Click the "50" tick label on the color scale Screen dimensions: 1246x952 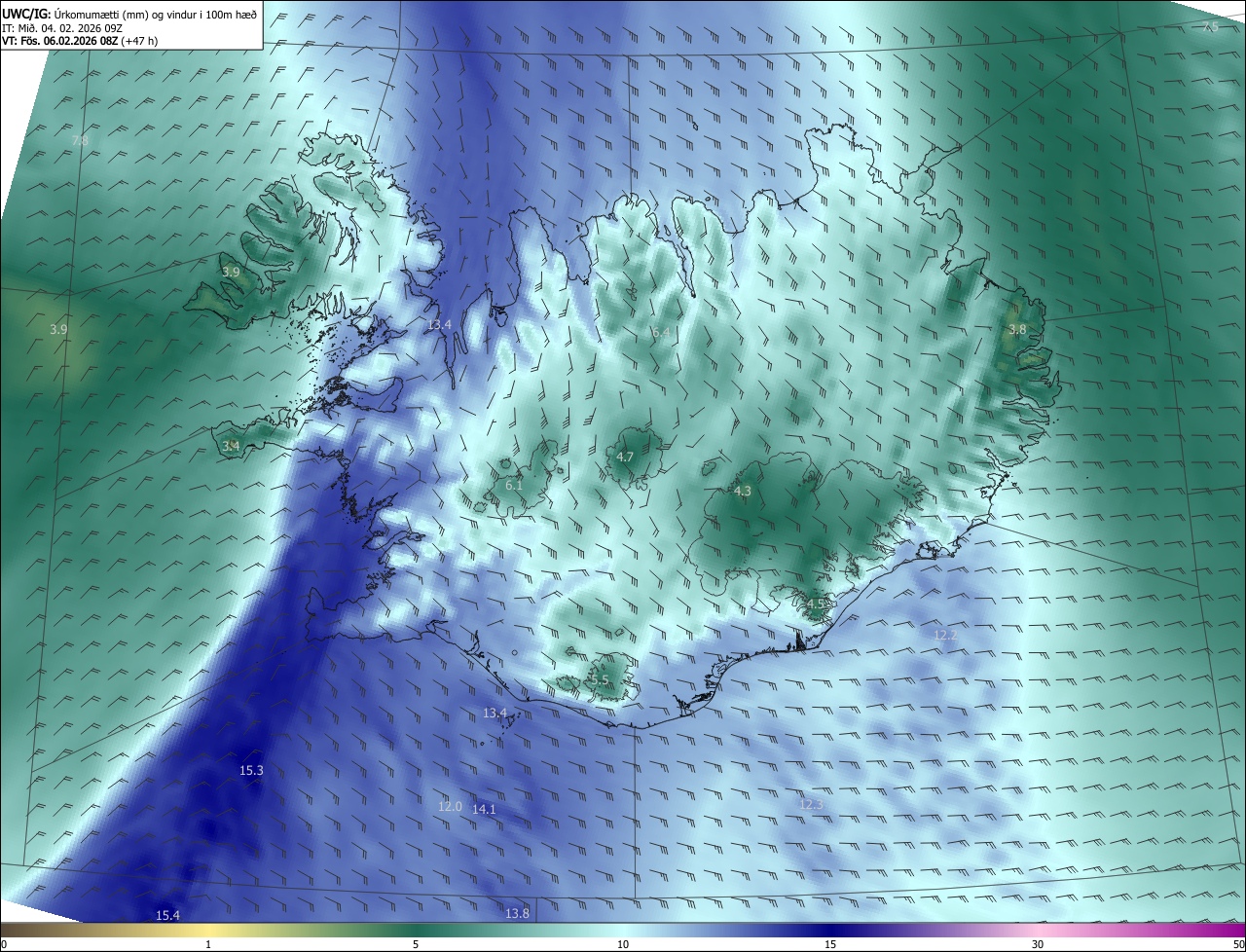1238,944
